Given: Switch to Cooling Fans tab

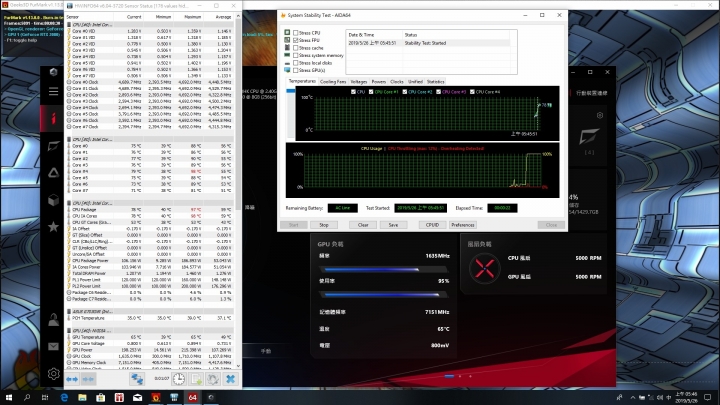Looking at the screenshot, I should coord(333,82).
